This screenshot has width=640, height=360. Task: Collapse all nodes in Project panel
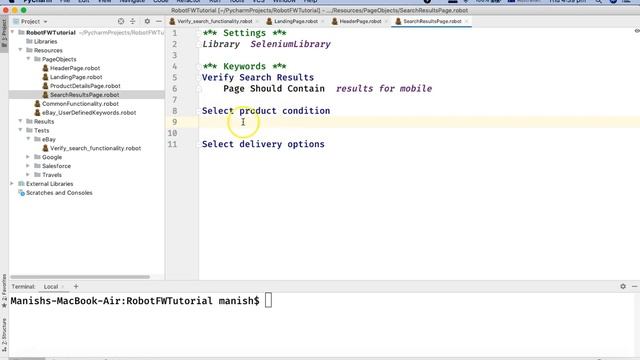click(133, 21)
